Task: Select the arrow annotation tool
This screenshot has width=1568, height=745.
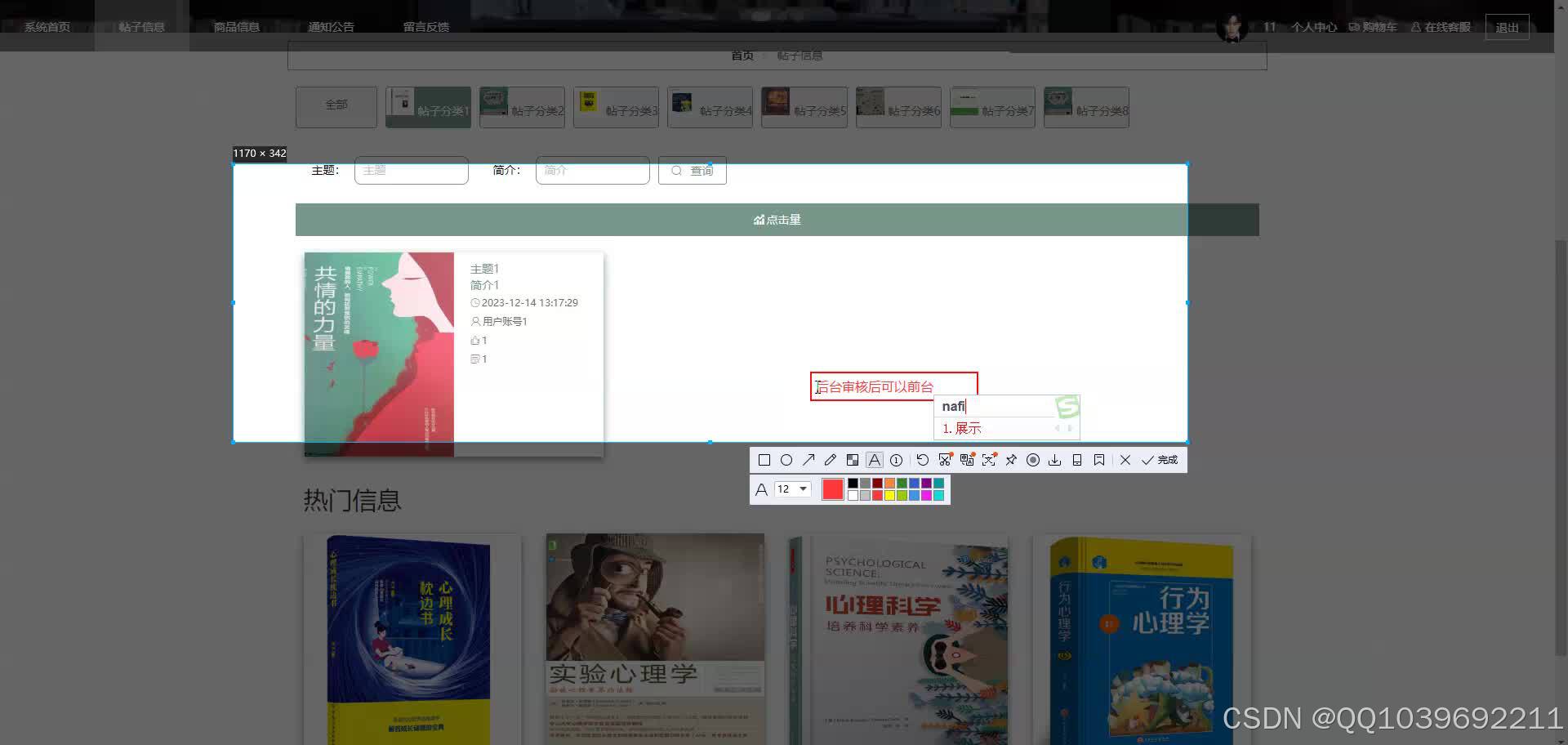Action: tap(808, 459)
